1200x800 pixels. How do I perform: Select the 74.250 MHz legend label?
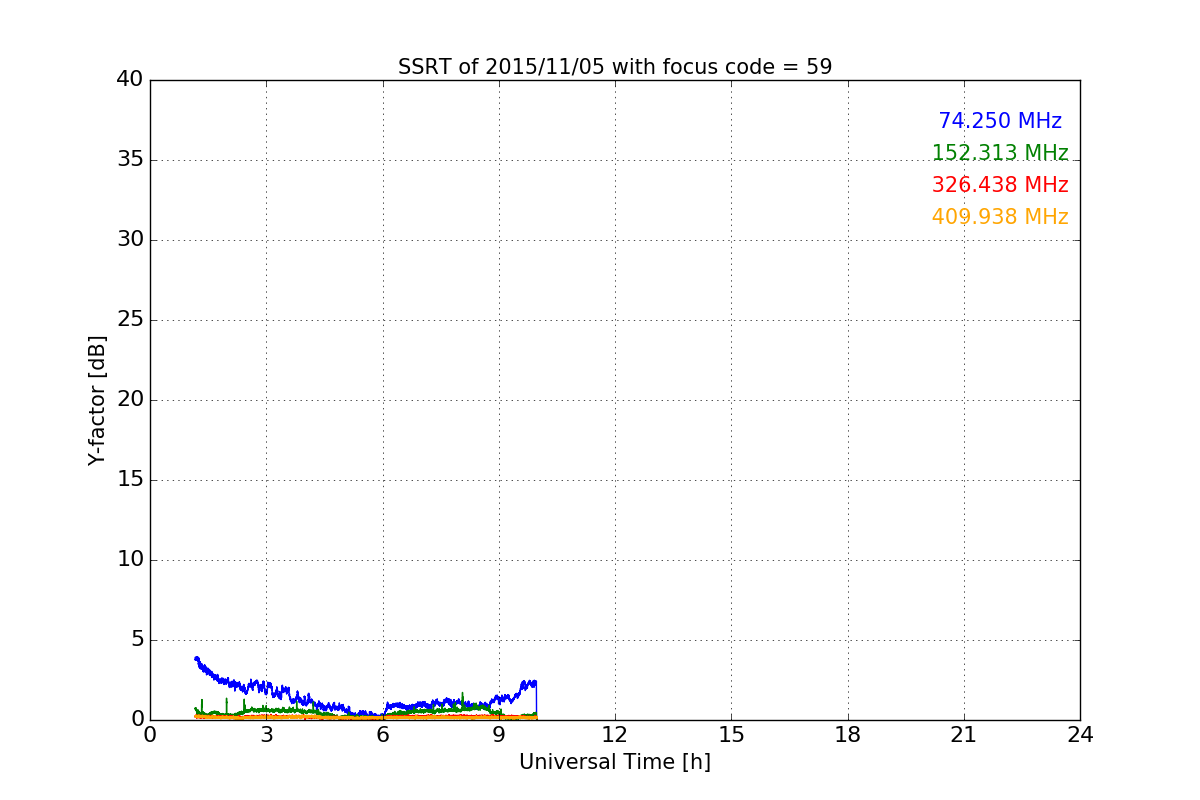click(1000, 121)
